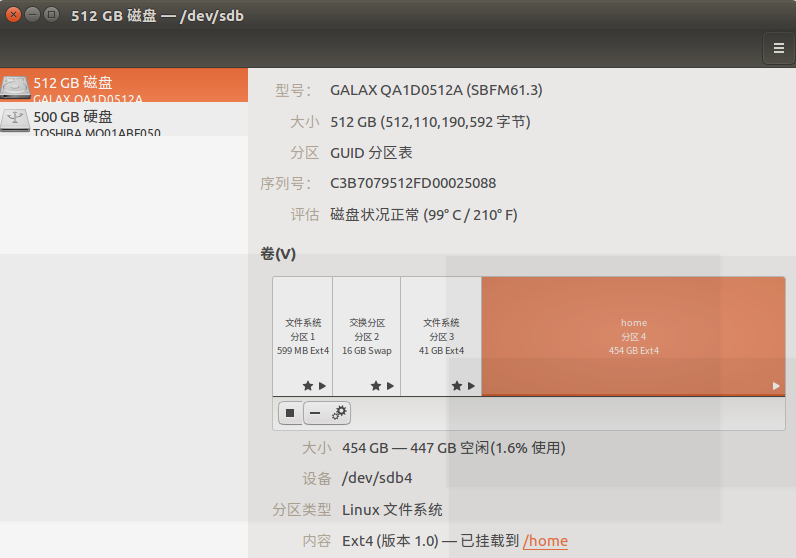Image resolution: width=796 pixels, height=558 pixels.
Task: Unmount selected partition with stop button
Action: [x=290, y=413]
